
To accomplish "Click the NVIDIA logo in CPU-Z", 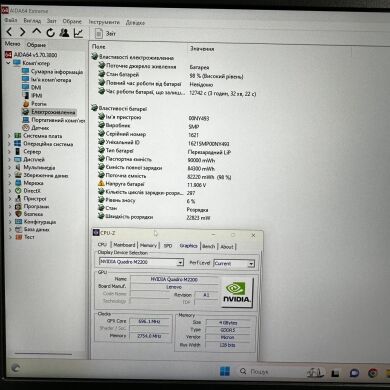I will click(236, 292).
